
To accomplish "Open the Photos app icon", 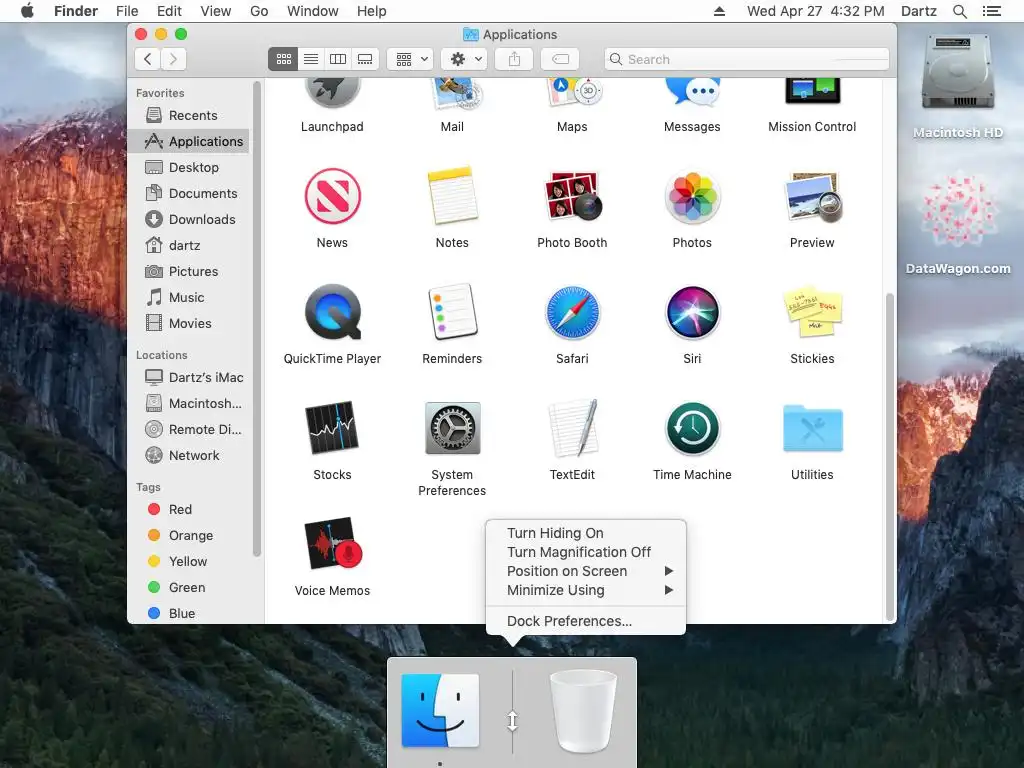I will coord(692,197).
